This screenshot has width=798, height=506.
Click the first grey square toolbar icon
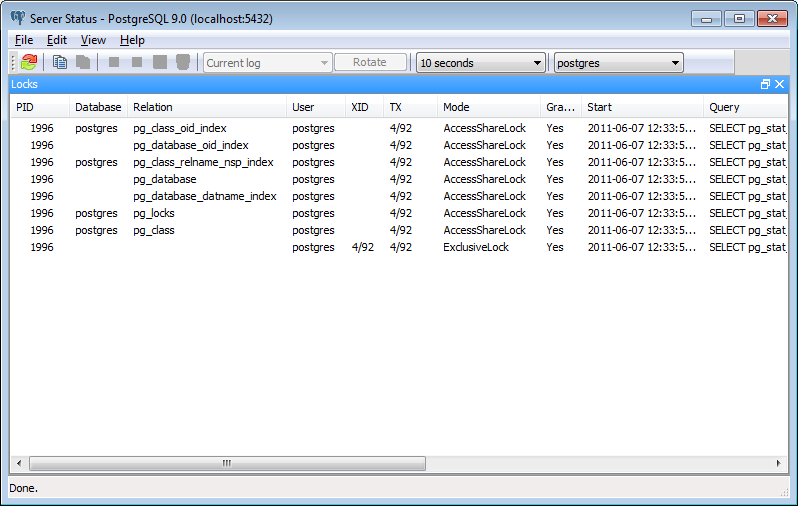click(x=114, y=62)
